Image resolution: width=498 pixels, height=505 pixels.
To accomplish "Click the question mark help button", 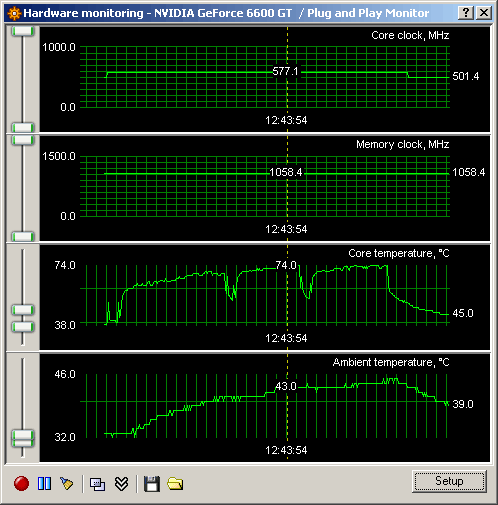I will (x=466, y=13).
